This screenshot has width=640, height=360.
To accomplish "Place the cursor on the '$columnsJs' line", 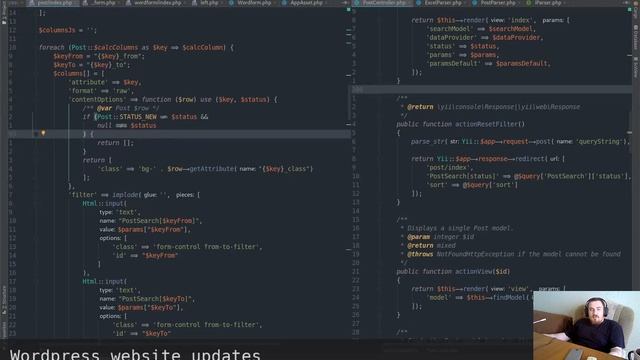I will click(x=67, y=30).
